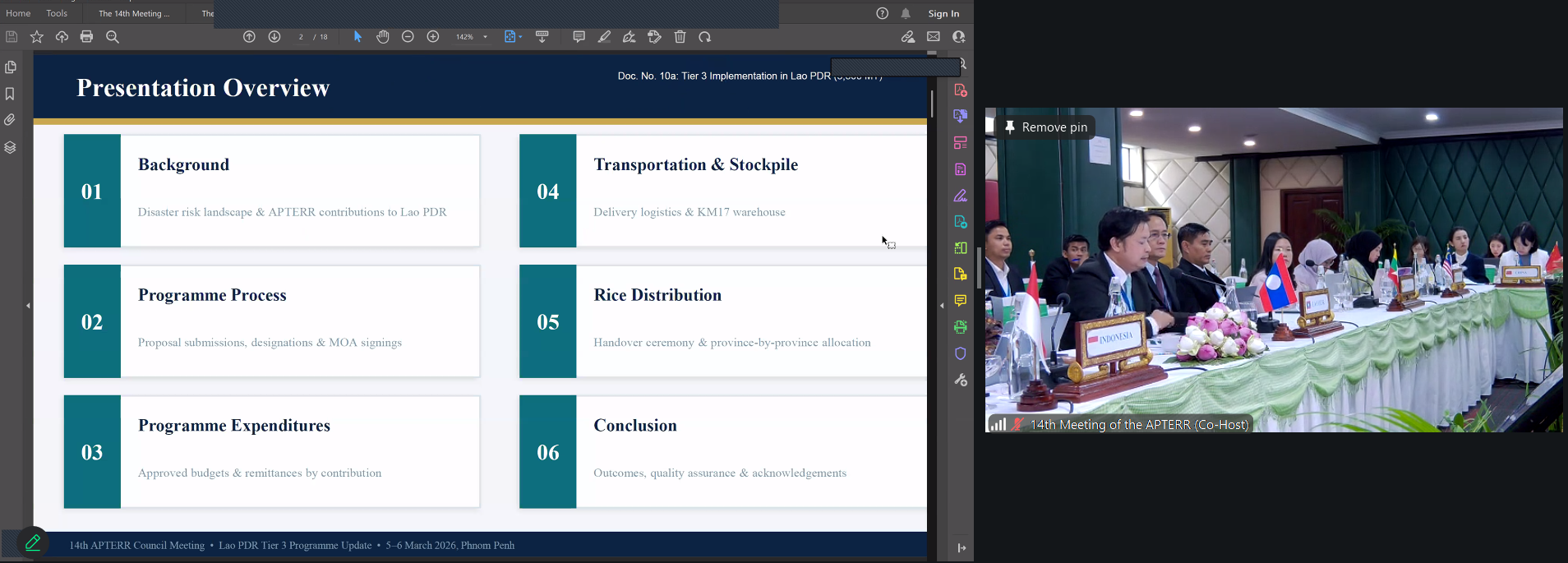Image resolution: width=1568 pixels, height=563 pixels.
Task: Open the Protect shield tool in right pane
Action: 960,353
